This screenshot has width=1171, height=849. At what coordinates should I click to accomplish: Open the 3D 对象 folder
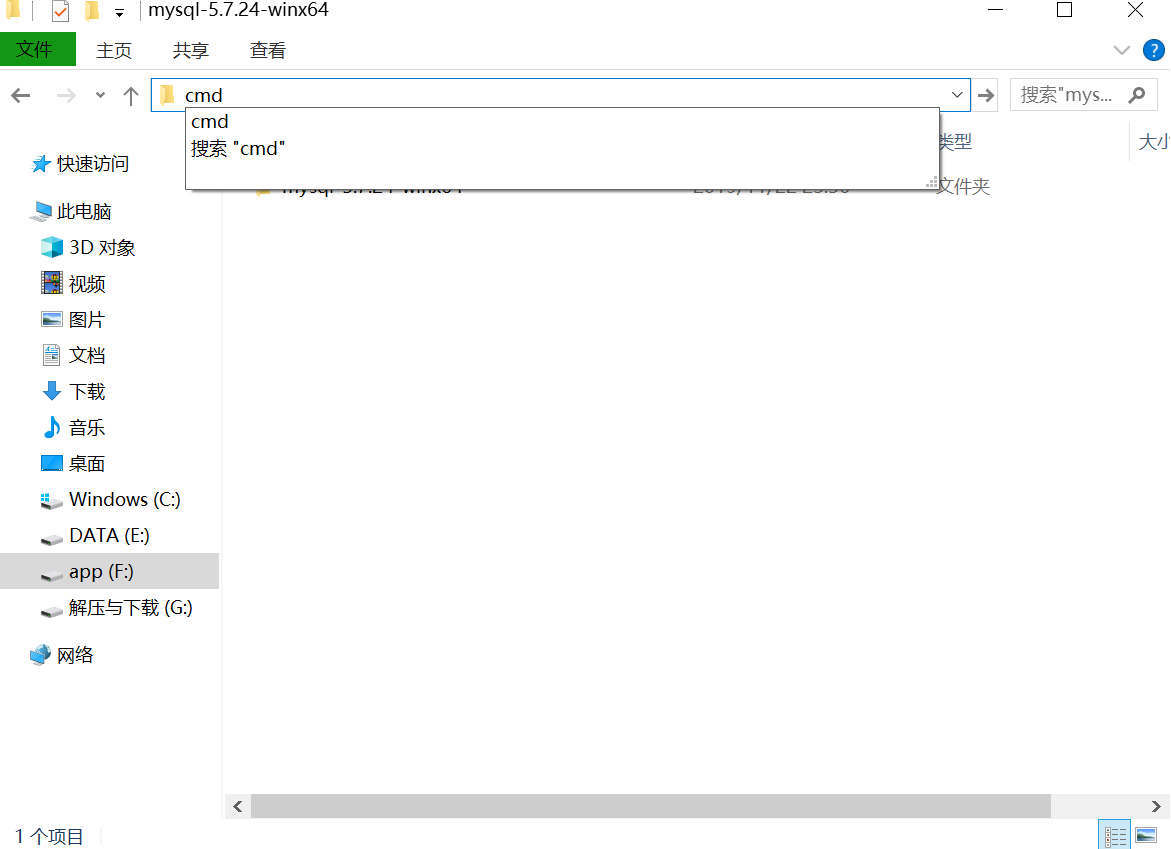click(102, 247)
